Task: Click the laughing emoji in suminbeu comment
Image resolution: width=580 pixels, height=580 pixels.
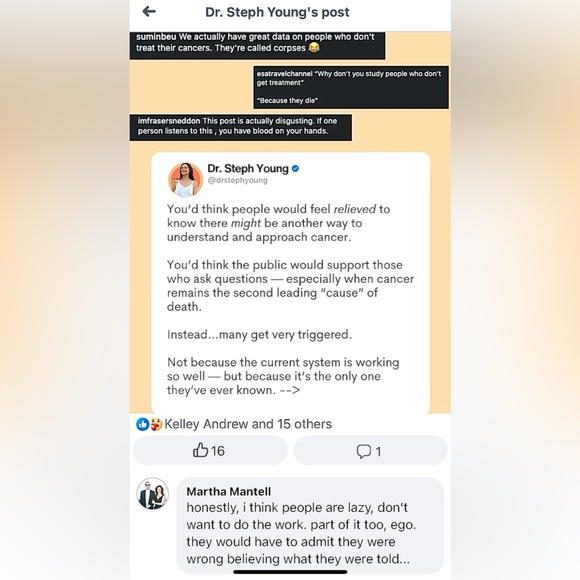Action: pyautogui.click(x=314, y=48)
